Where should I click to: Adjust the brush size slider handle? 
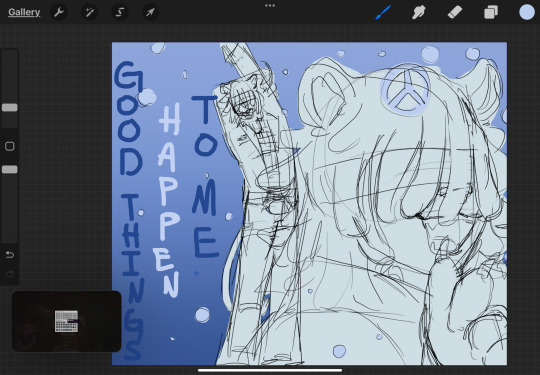click(x=10, y=107)
